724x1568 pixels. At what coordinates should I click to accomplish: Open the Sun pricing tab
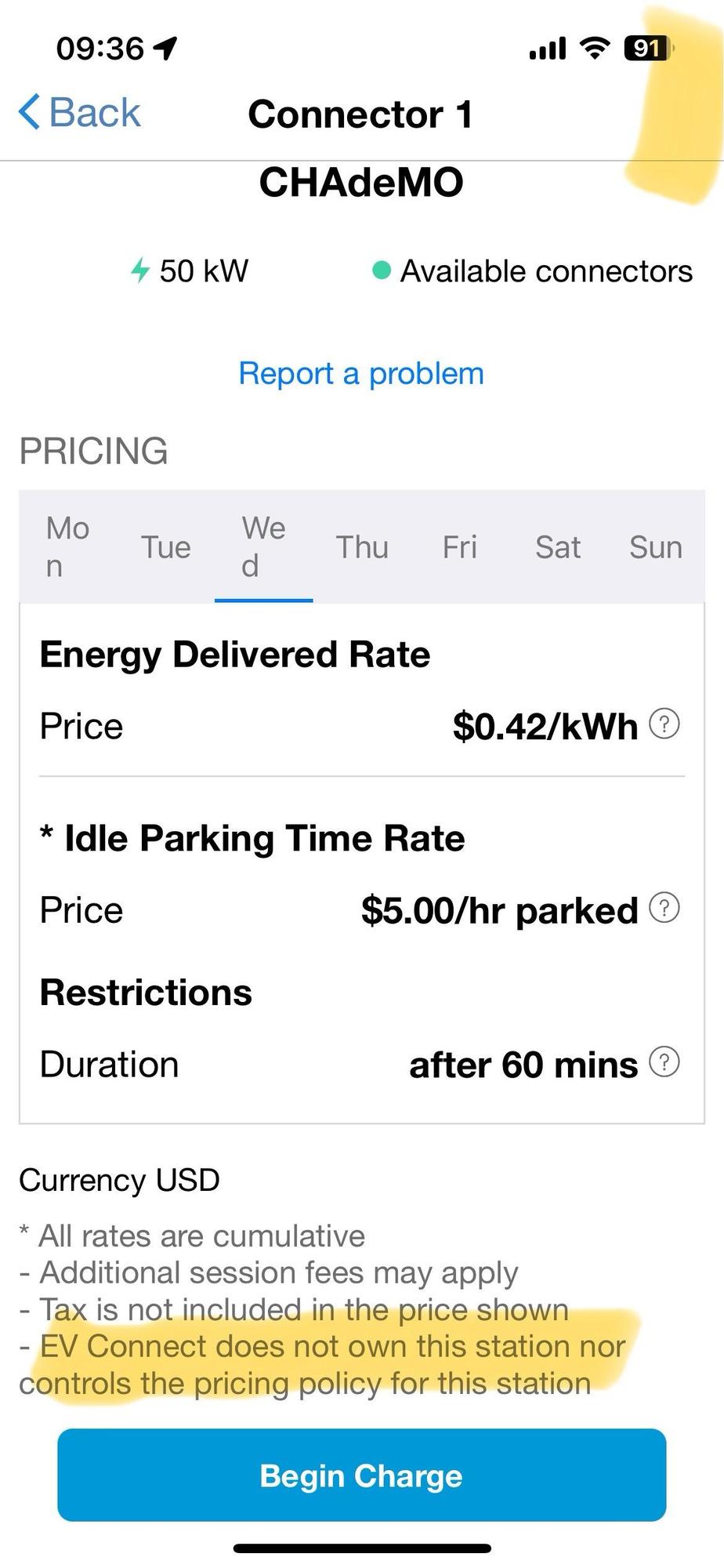tap(656, 546)
